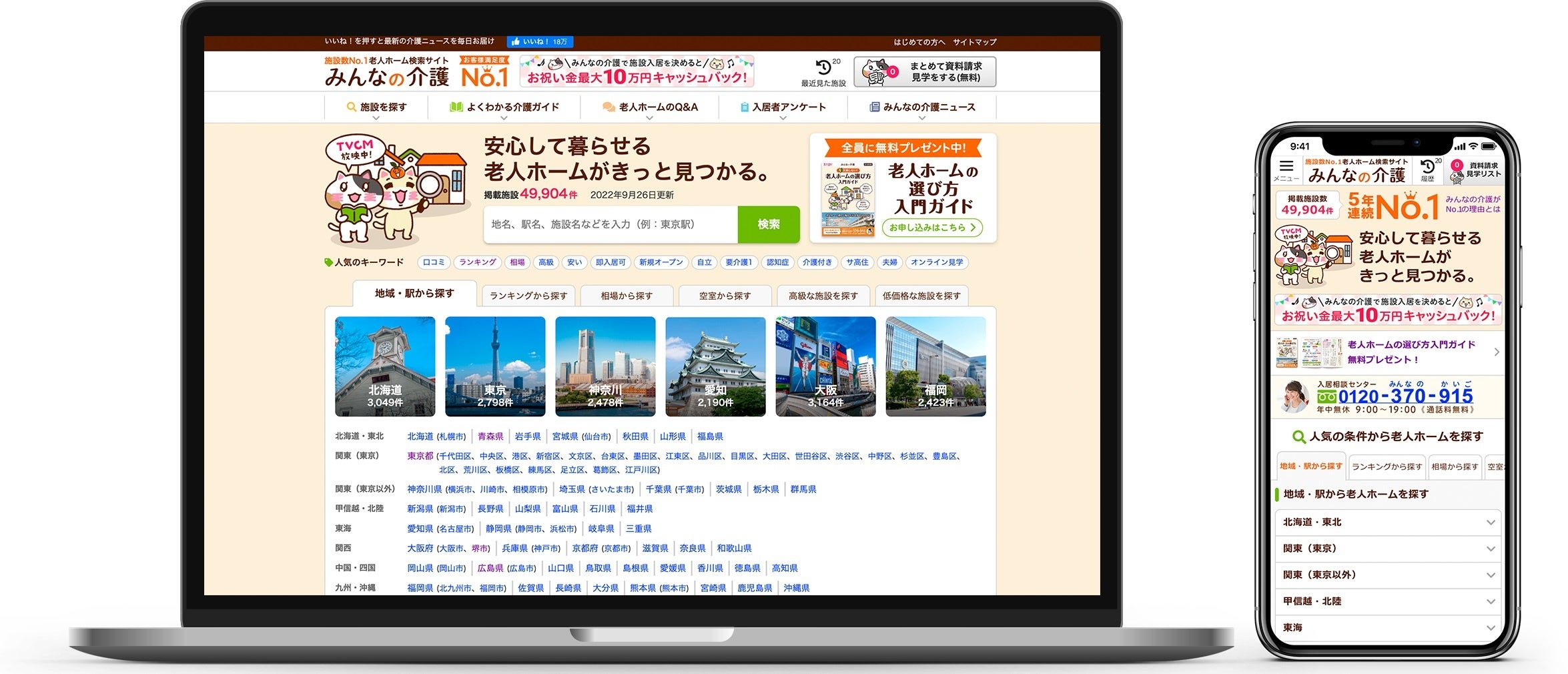Screen dimensions: 1568x674
Task: Click まとめて資料請求 見学をする button on laptop
Action: [x=925, y=72]
